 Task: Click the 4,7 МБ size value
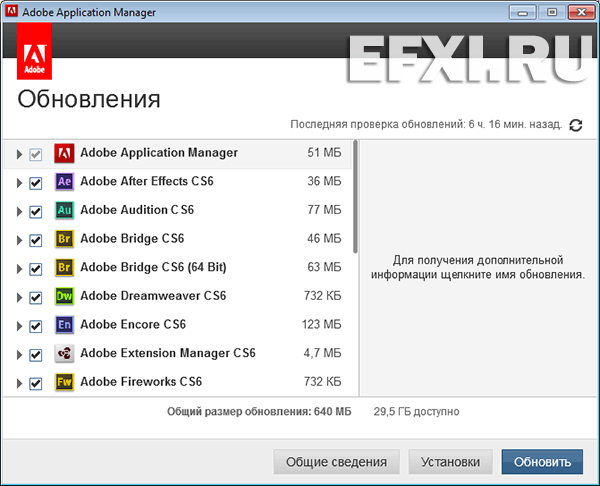tap(323, 353)
